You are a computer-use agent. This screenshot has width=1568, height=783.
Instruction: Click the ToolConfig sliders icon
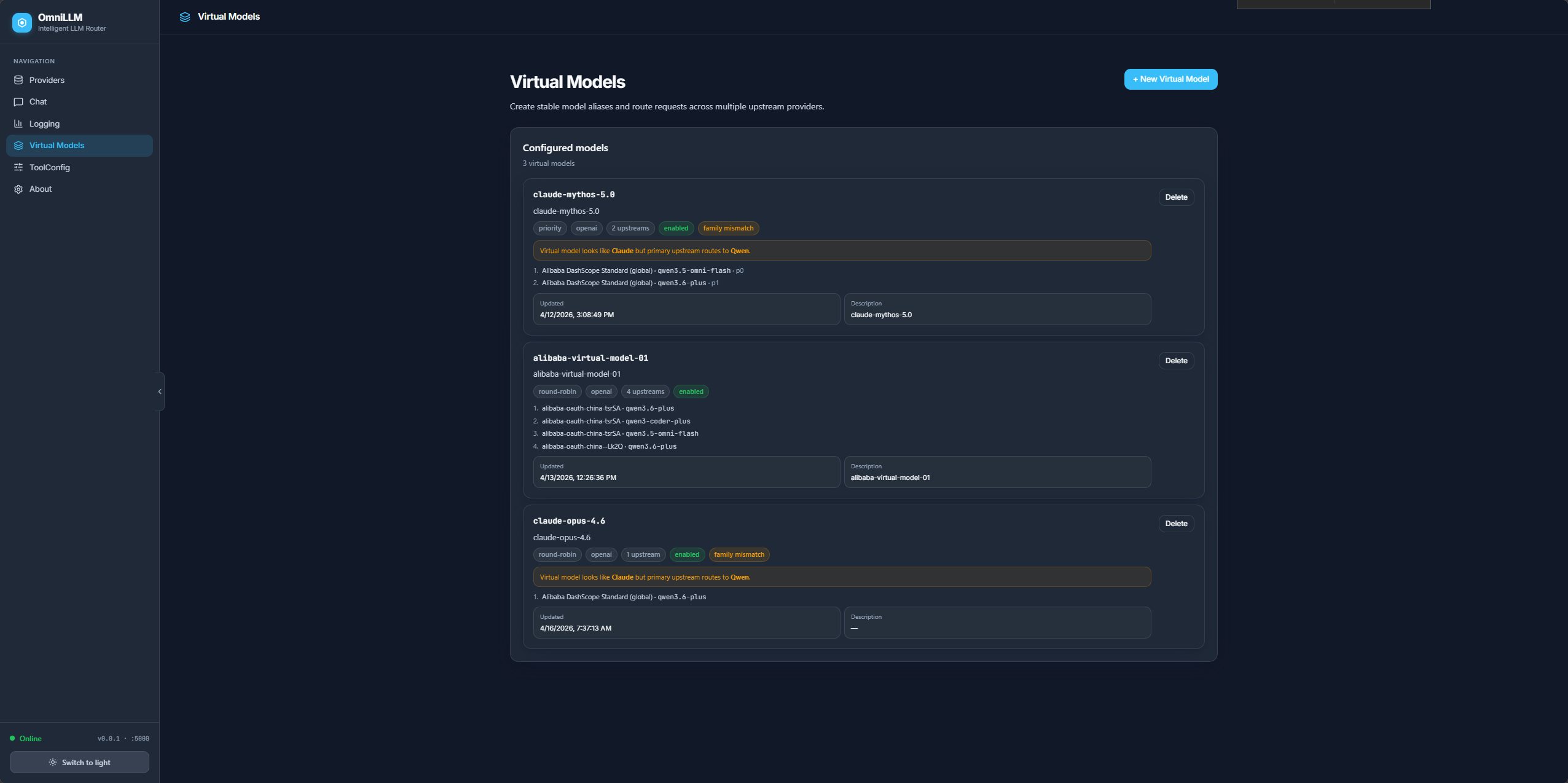(x=18, y=167)
